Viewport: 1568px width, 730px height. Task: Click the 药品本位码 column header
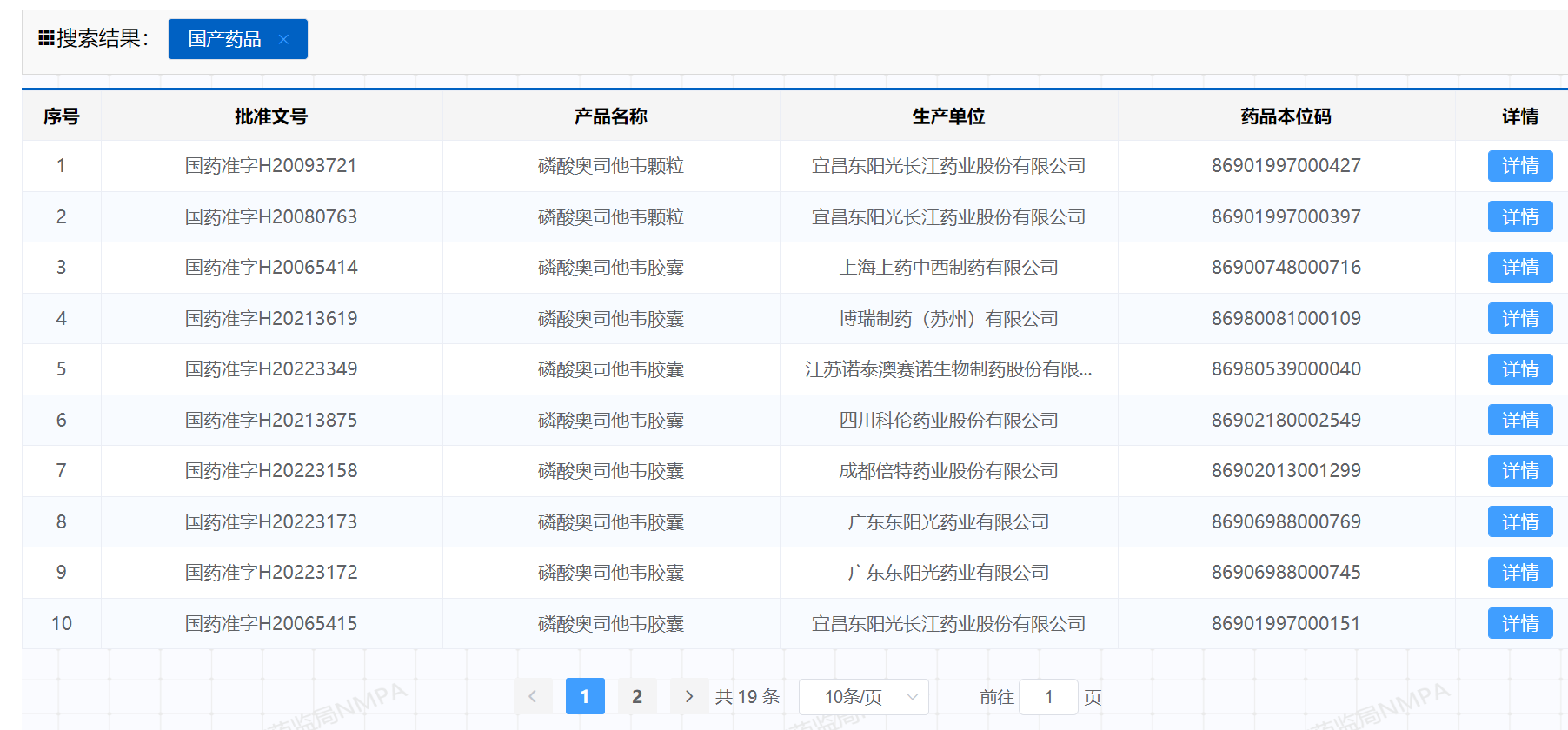(x=1286, y=116)
